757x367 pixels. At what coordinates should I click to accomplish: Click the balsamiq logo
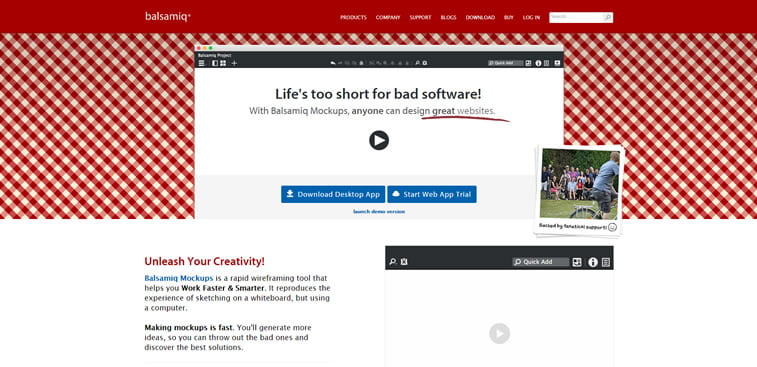(x=168, y=16)
